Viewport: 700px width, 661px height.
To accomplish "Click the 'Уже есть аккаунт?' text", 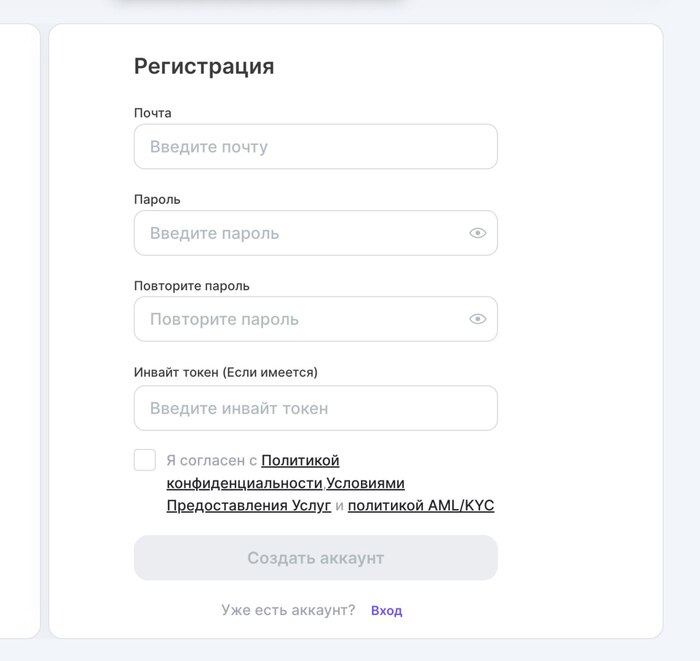I will pyautogui.click(x=288, y=610).
